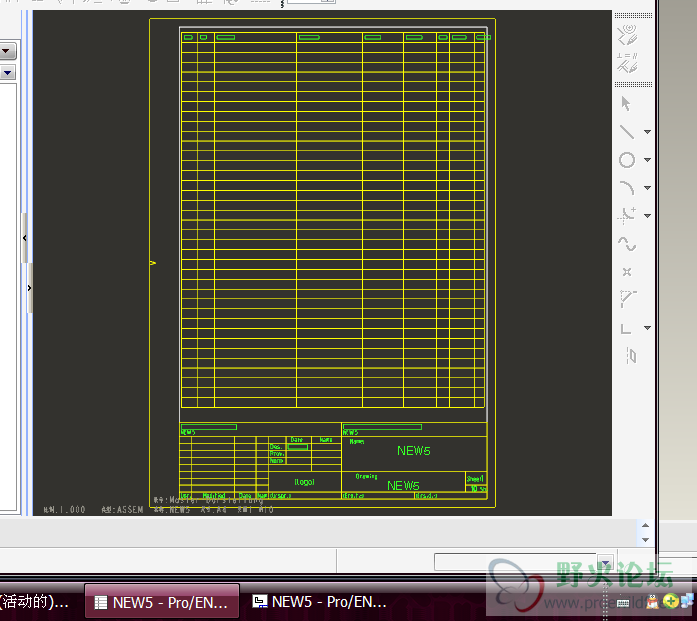Expand the Line tool flyout arrow
This screenshot has height=621, width=697.
[647, 132]
